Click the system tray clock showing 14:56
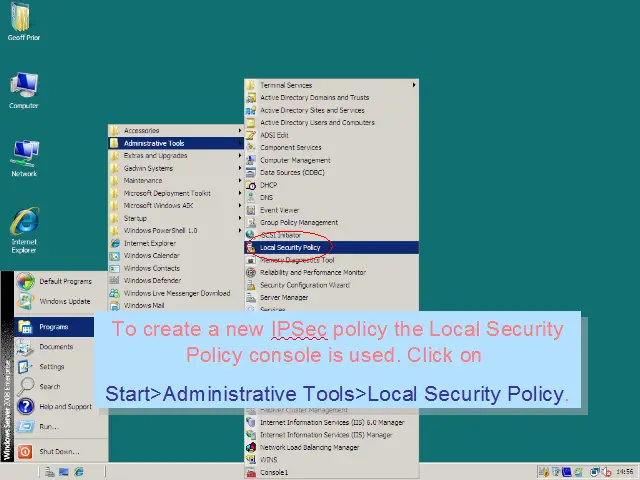 coord(625,472)
